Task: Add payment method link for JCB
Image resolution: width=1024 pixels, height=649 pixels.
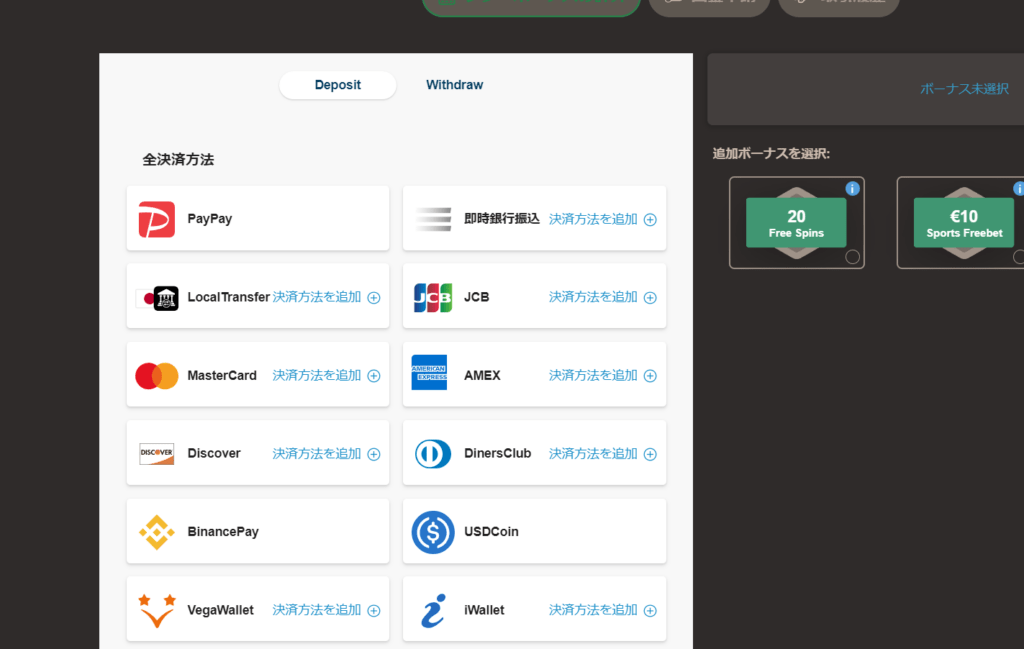Action: click(593, 297)
